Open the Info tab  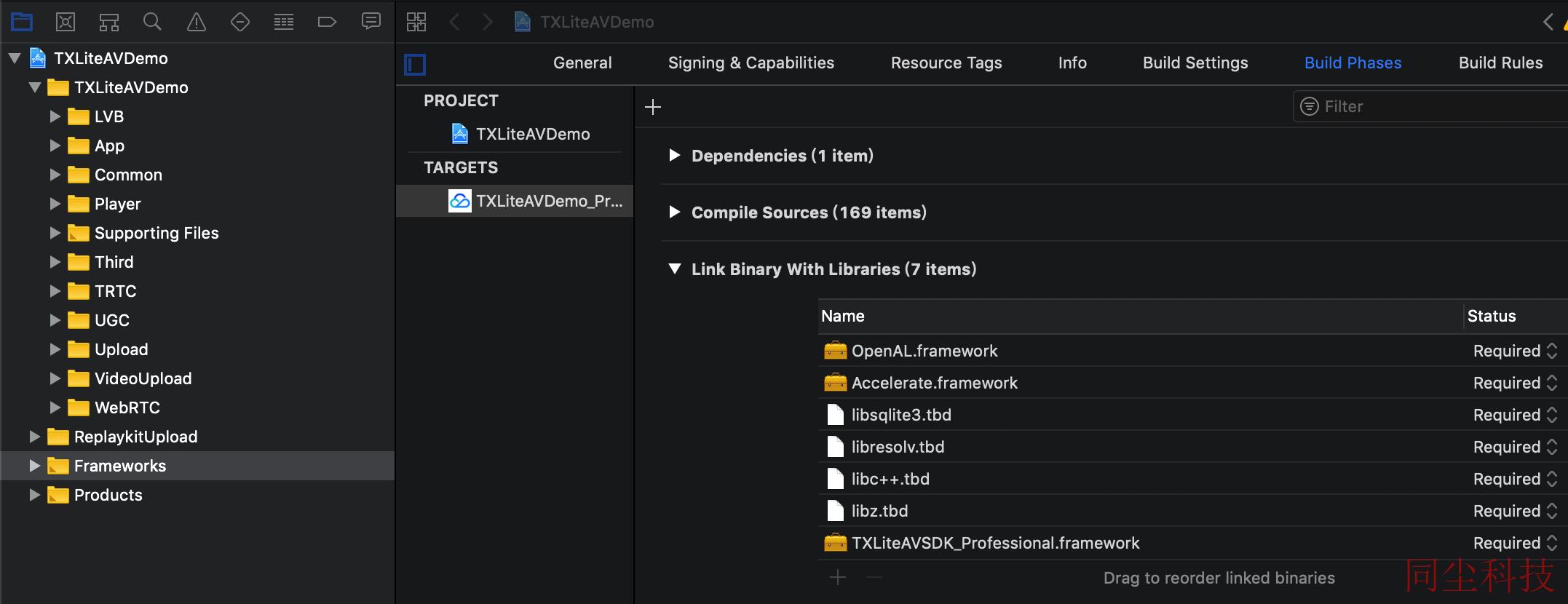tap(1072, 63)
